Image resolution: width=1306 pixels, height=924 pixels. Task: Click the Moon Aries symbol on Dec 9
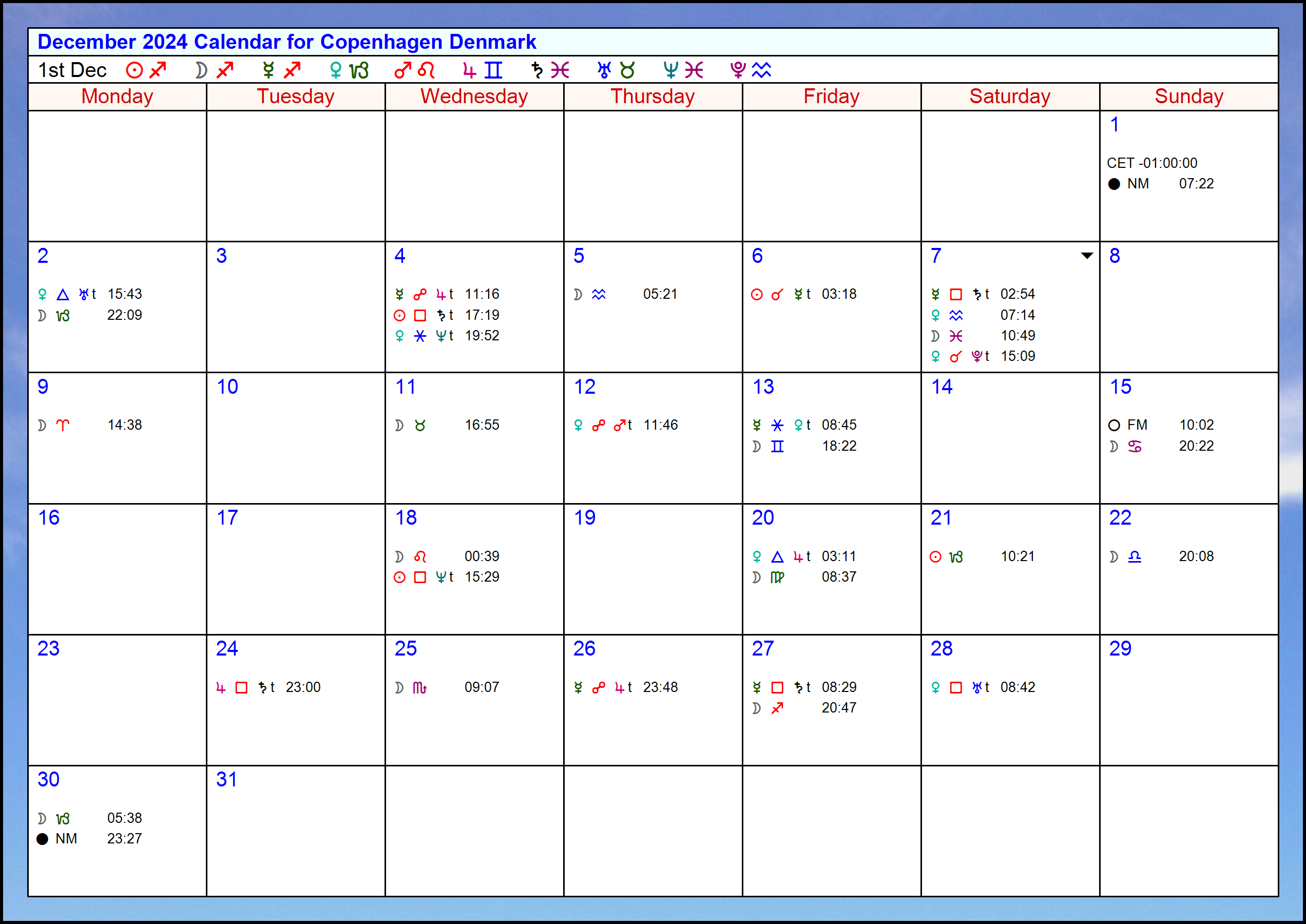63,426
